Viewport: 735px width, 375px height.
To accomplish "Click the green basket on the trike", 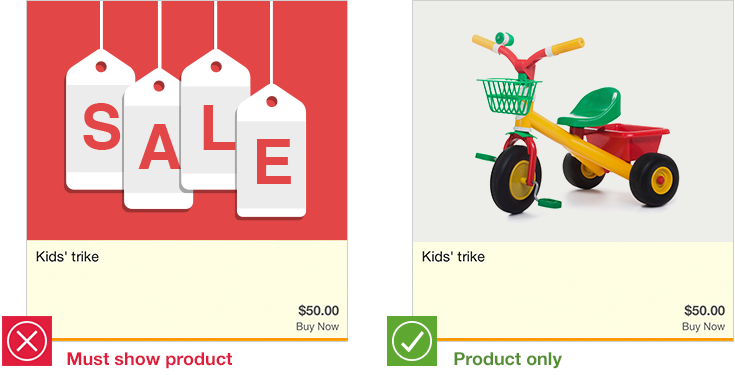I will (508, 97).
